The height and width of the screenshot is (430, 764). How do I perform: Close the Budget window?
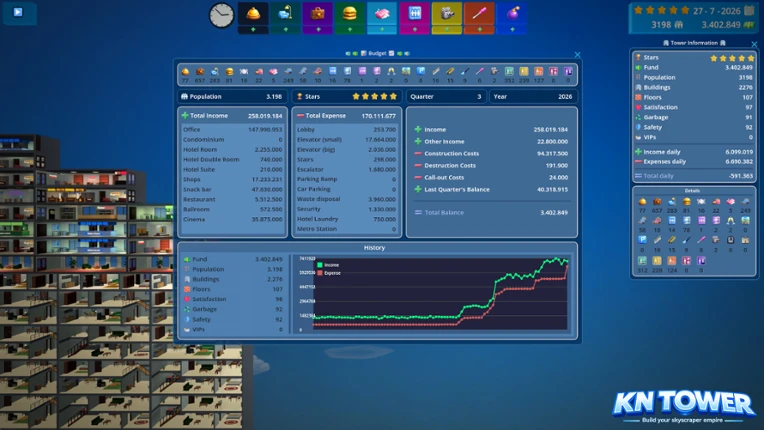tap(577, 55)
